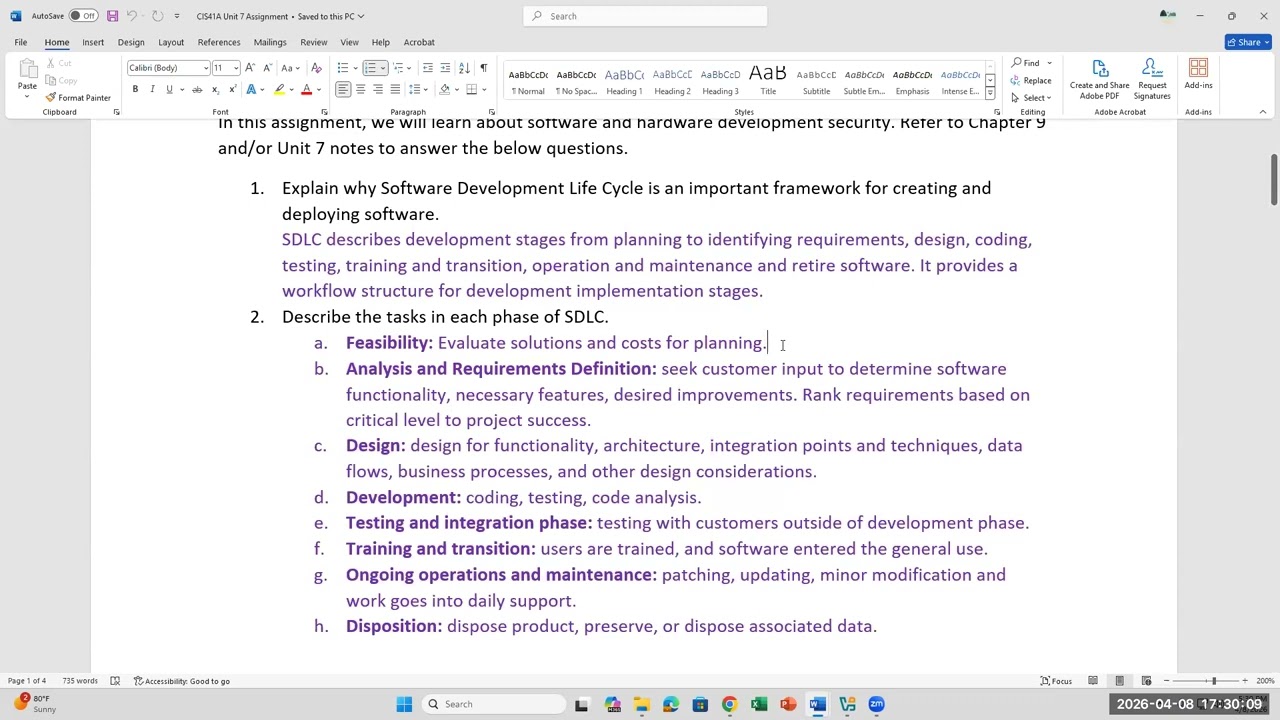
Task: Apply the Heading 1 style
Action: click(x=624, y=80)
